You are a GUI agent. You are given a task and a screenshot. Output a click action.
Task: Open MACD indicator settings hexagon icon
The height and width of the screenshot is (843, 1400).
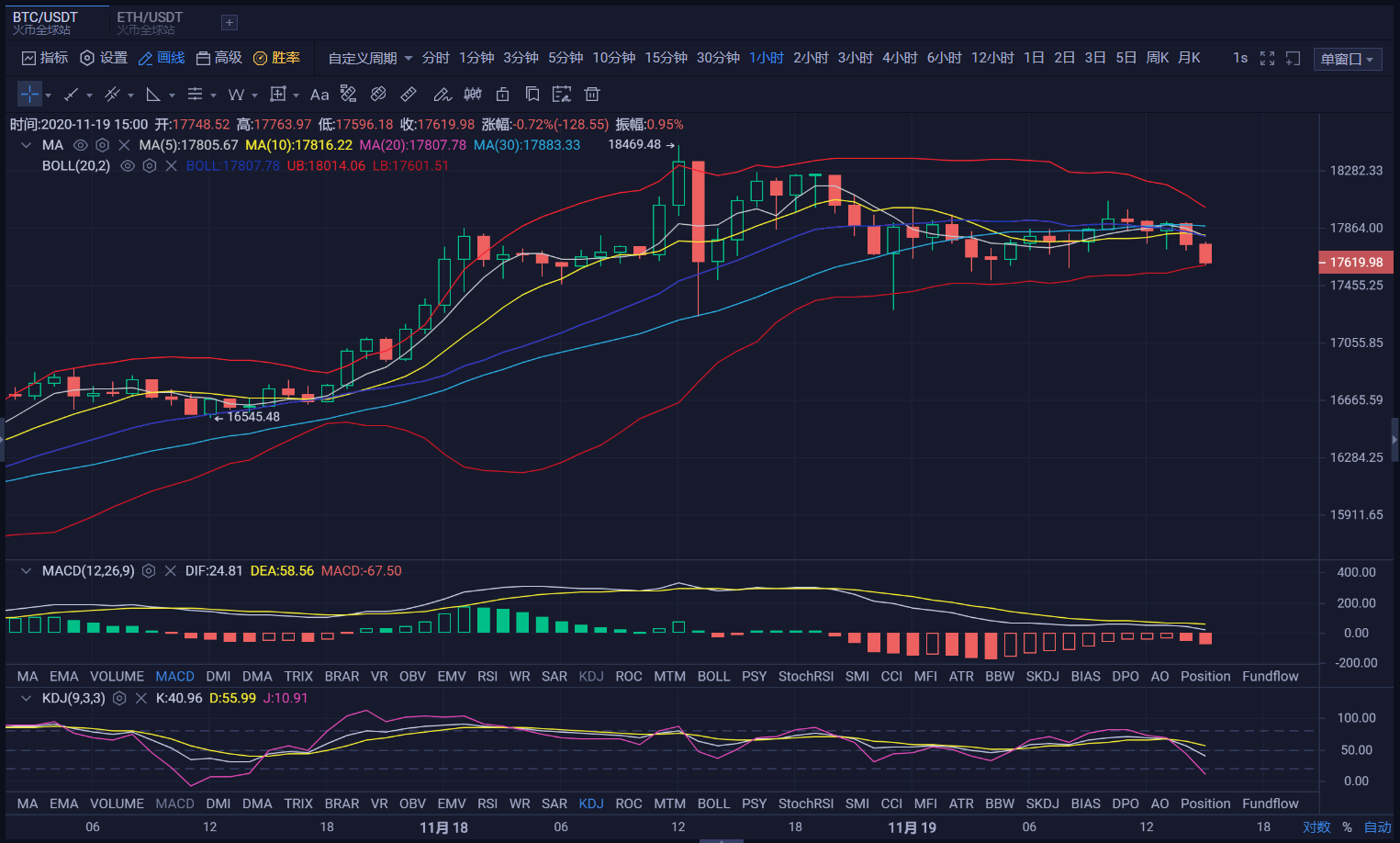(x=149, y=571)
